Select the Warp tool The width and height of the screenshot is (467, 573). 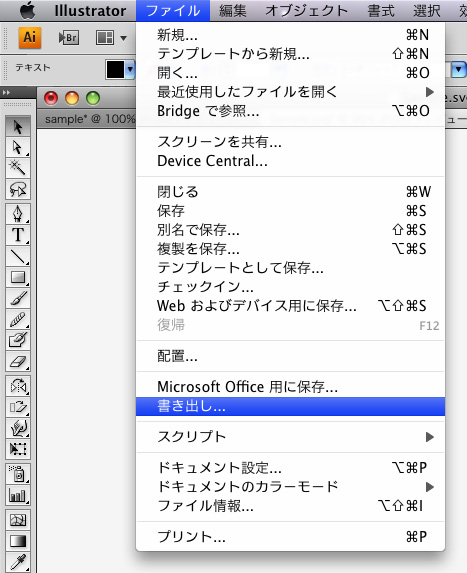click(x=18, y=428)
